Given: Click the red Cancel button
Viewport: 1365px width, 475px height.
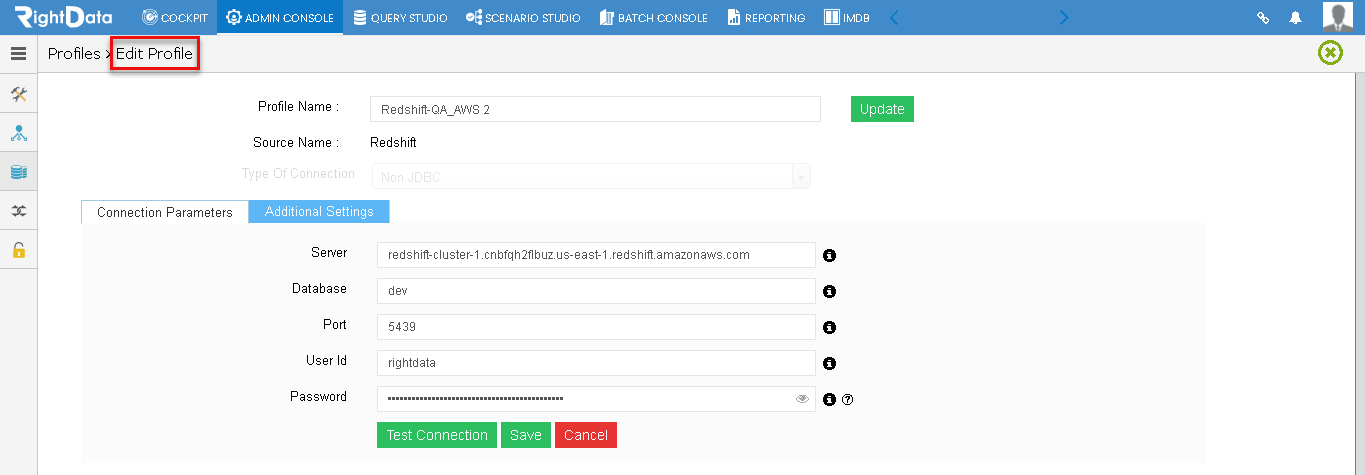Looking at the screenshot, I should point(586,435).
